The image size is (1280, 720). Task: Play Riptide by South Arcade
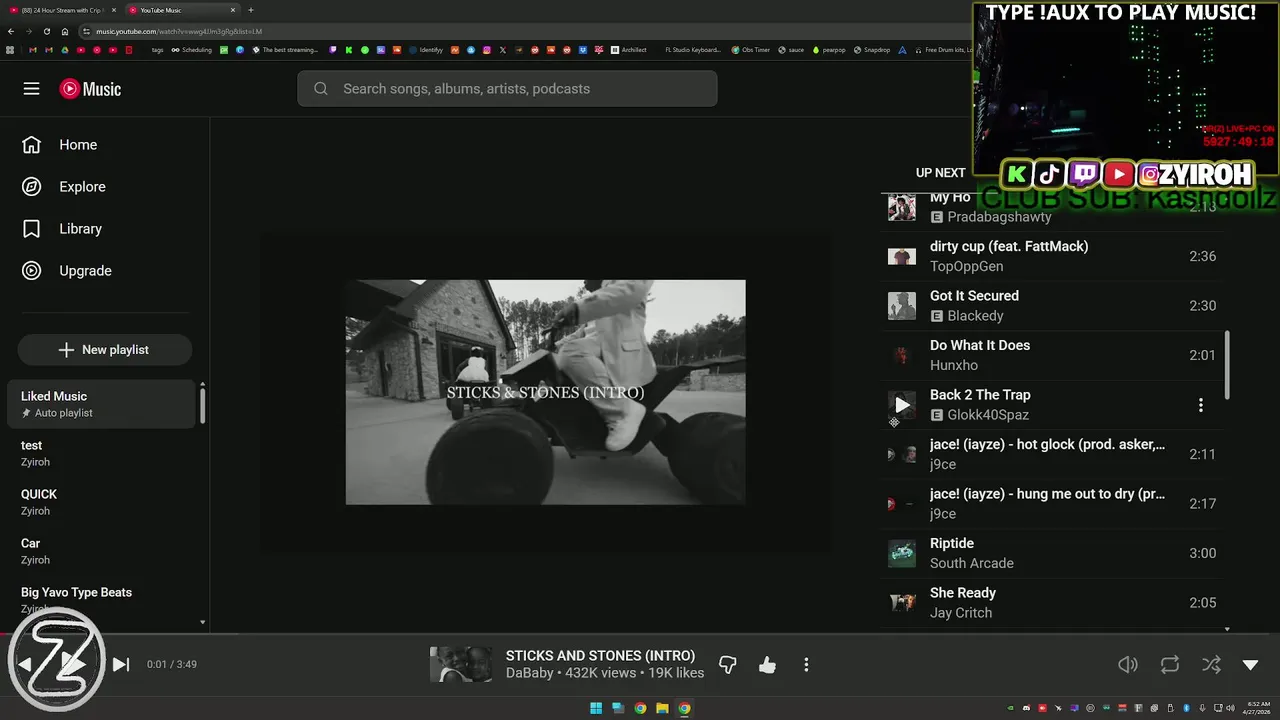click(x=1053, y=553)
